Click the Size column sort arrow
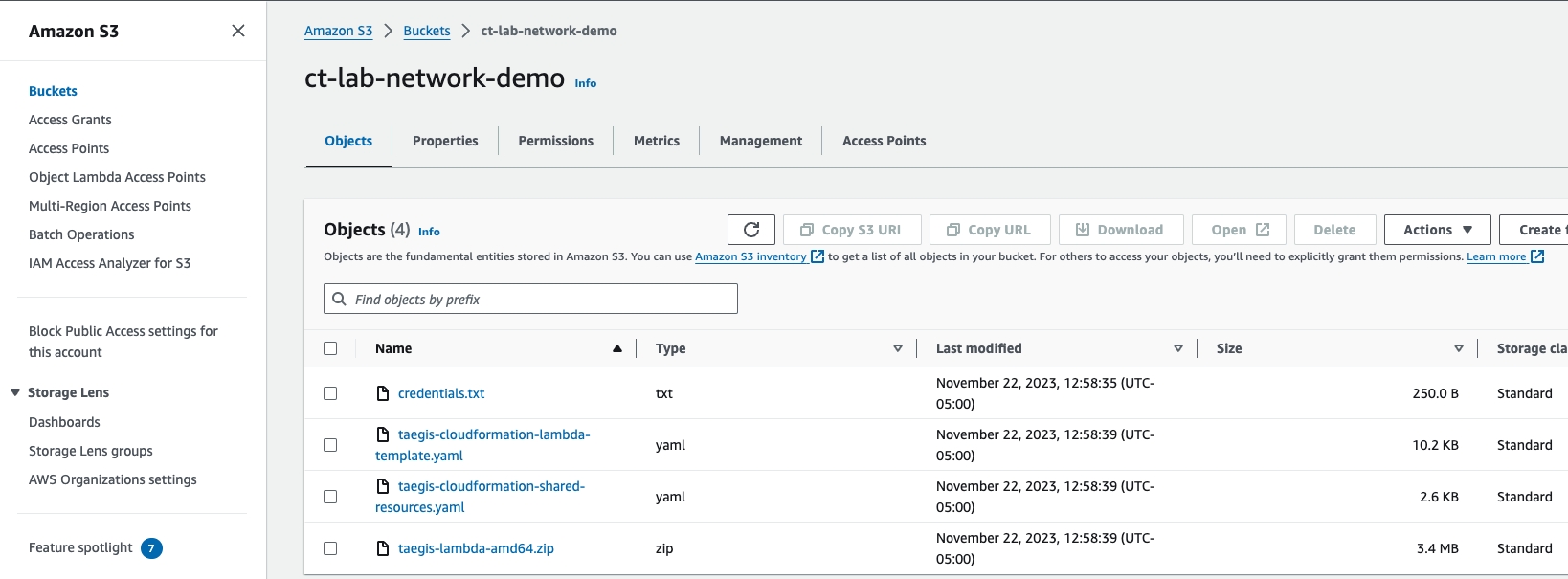 point(1459,348)
